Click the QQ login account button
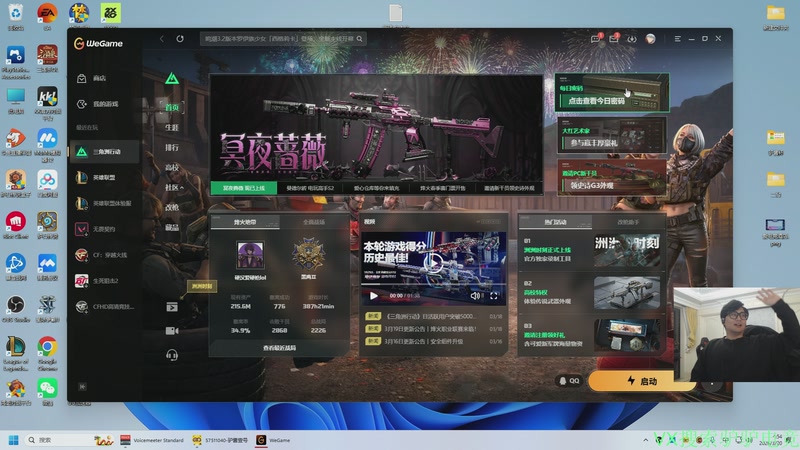Image resolution: width=800 pixels, height=450 pixels. pos(569,381)
